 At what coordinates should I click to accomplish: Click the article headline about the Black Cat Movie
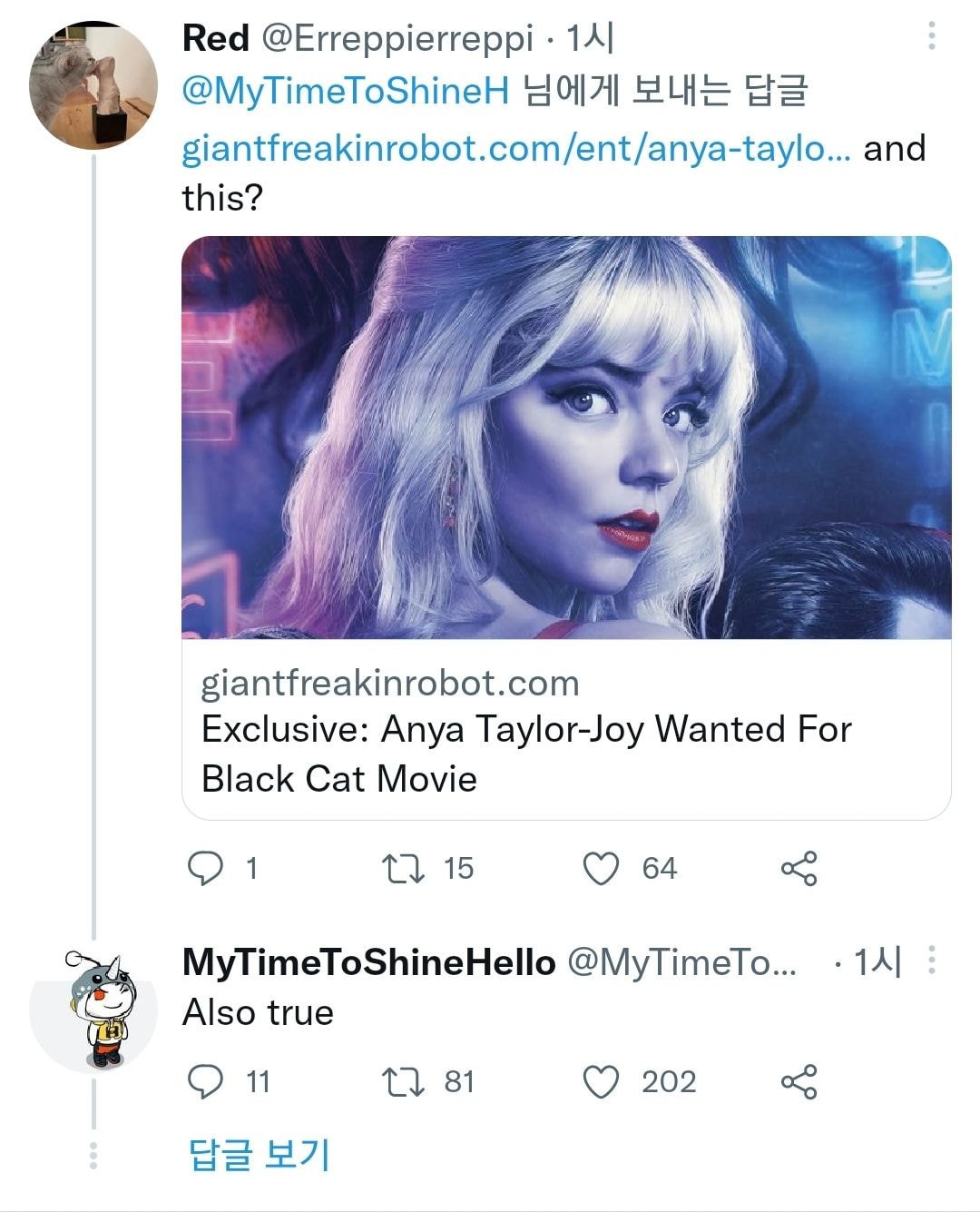pos(525,754)
